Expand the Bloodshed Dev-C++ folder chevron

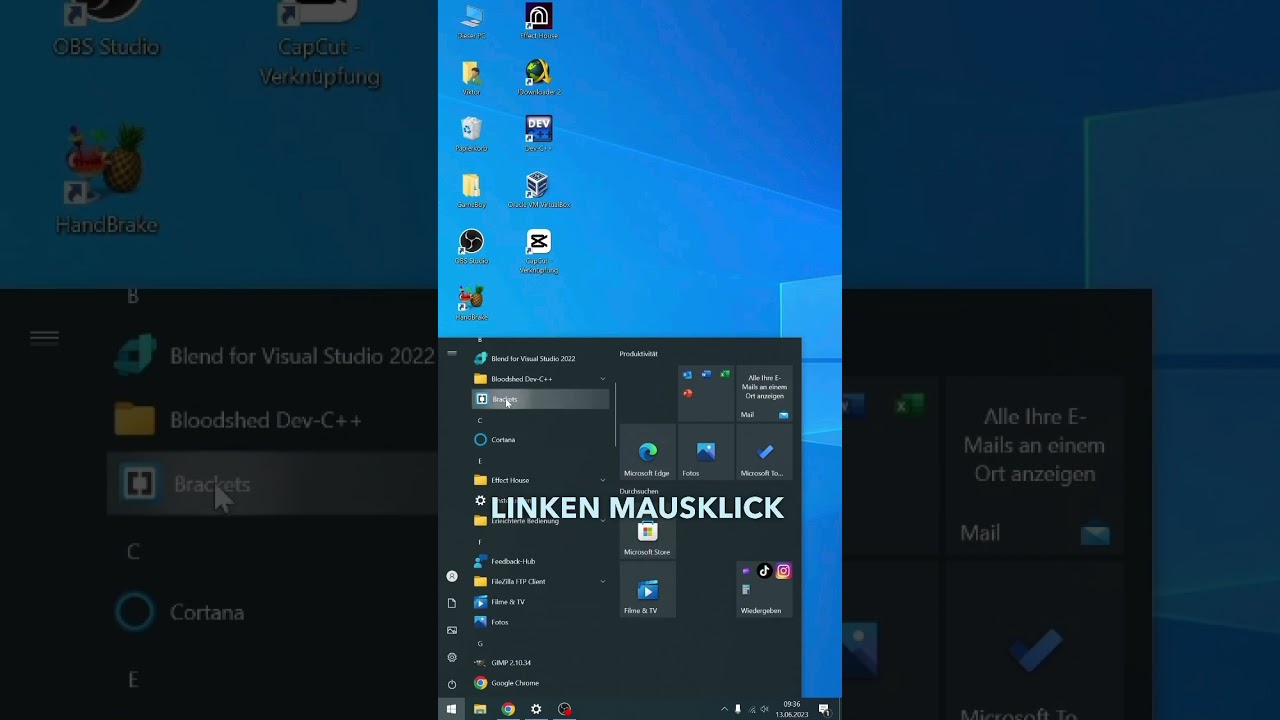(602, 379)
